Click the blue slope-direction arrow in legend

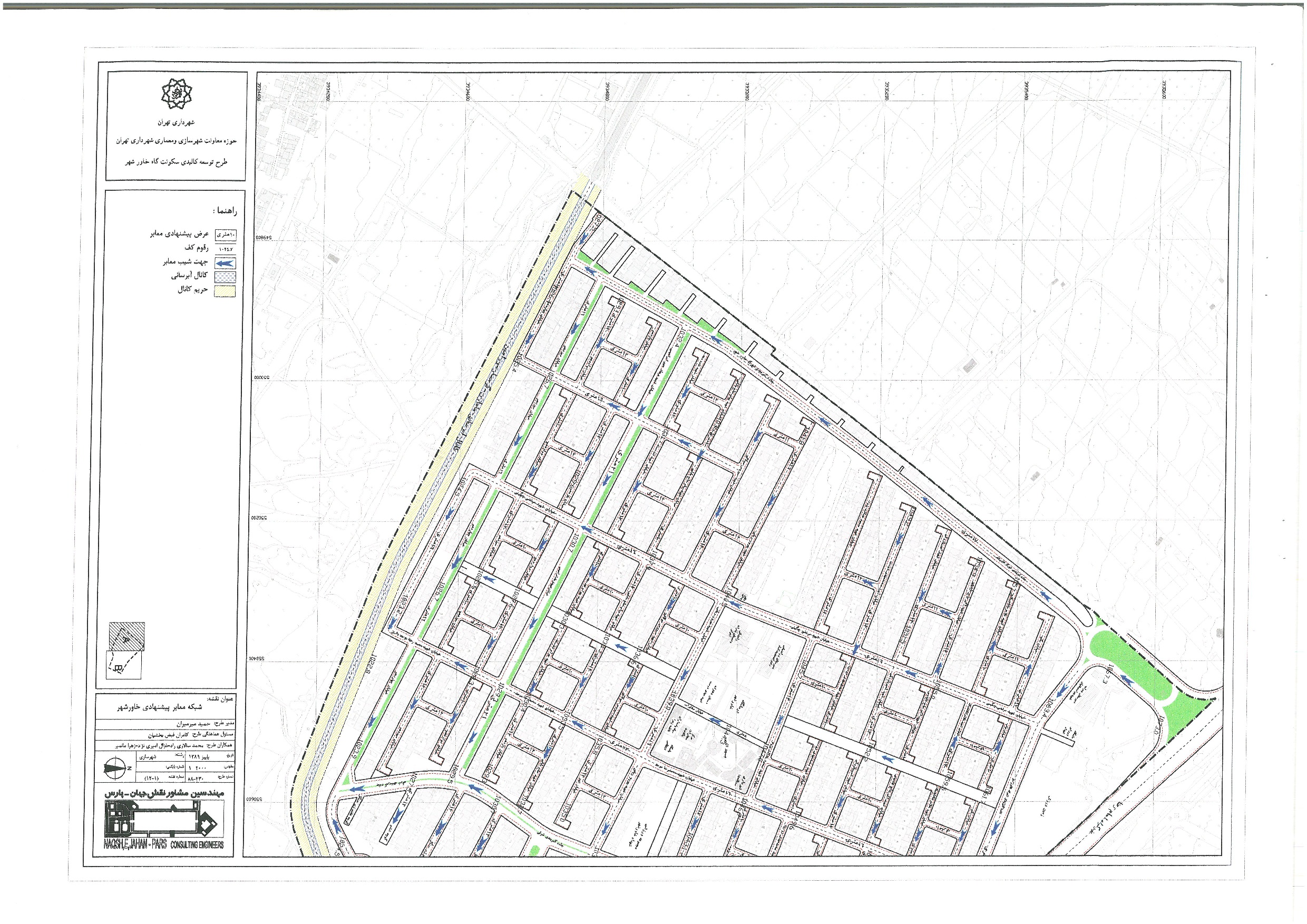pos(226,263)
